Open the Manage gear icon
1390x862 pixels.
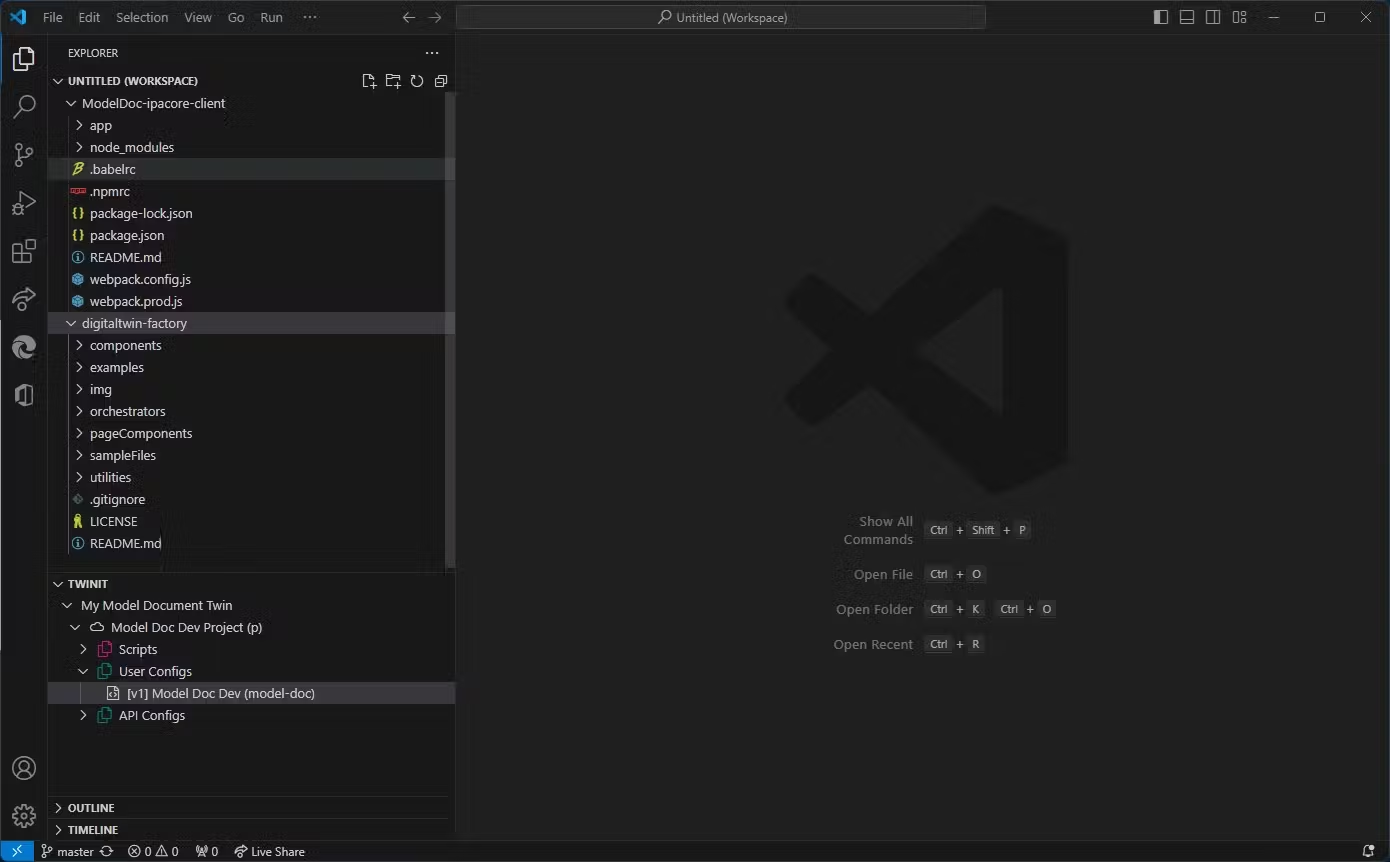(24, 816)
